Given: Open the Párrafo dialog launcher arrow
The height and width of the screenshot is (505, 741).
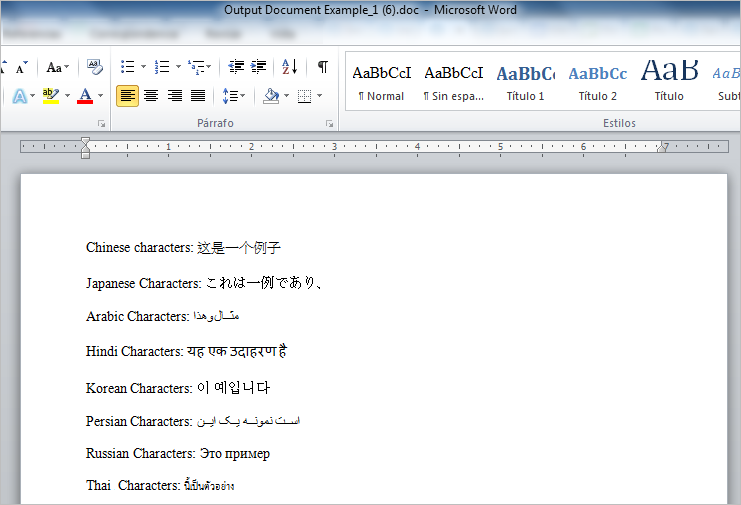Looking at the screenshot, I should click(x=329, y=124).
